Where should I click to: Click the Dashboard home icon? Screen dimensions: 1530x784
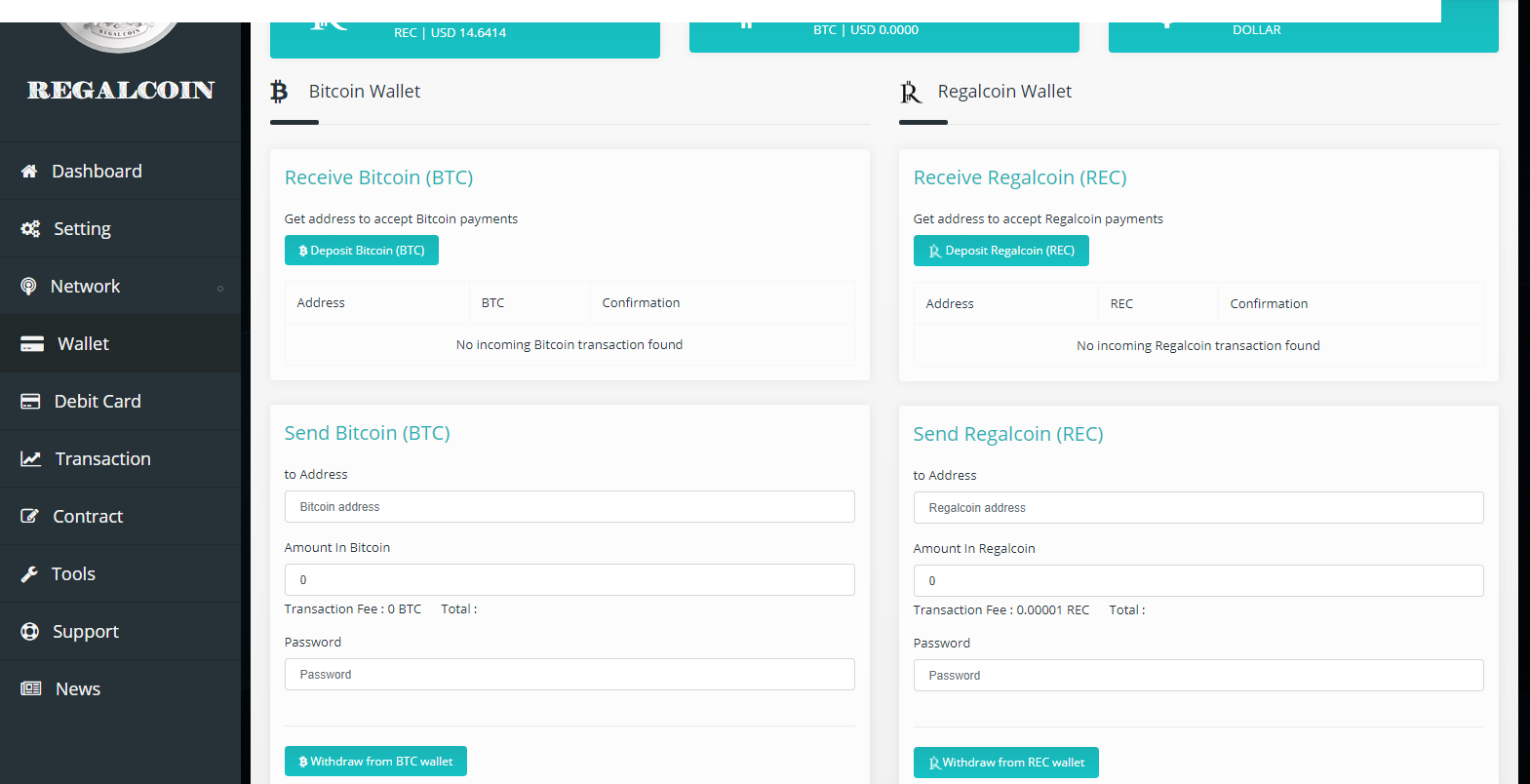point(29,172)
